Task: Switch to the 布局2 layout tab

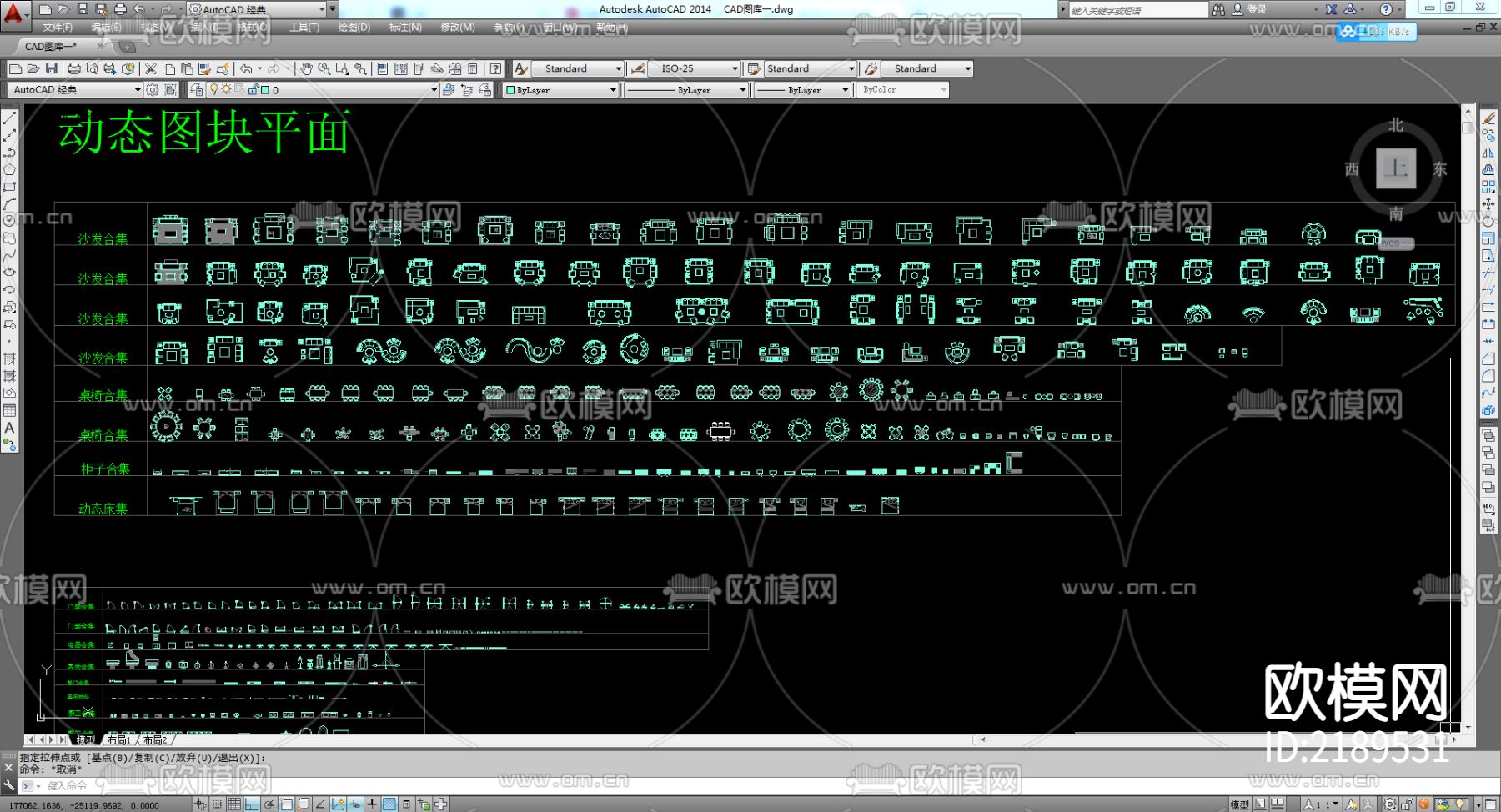Action: tap(155, 740)
